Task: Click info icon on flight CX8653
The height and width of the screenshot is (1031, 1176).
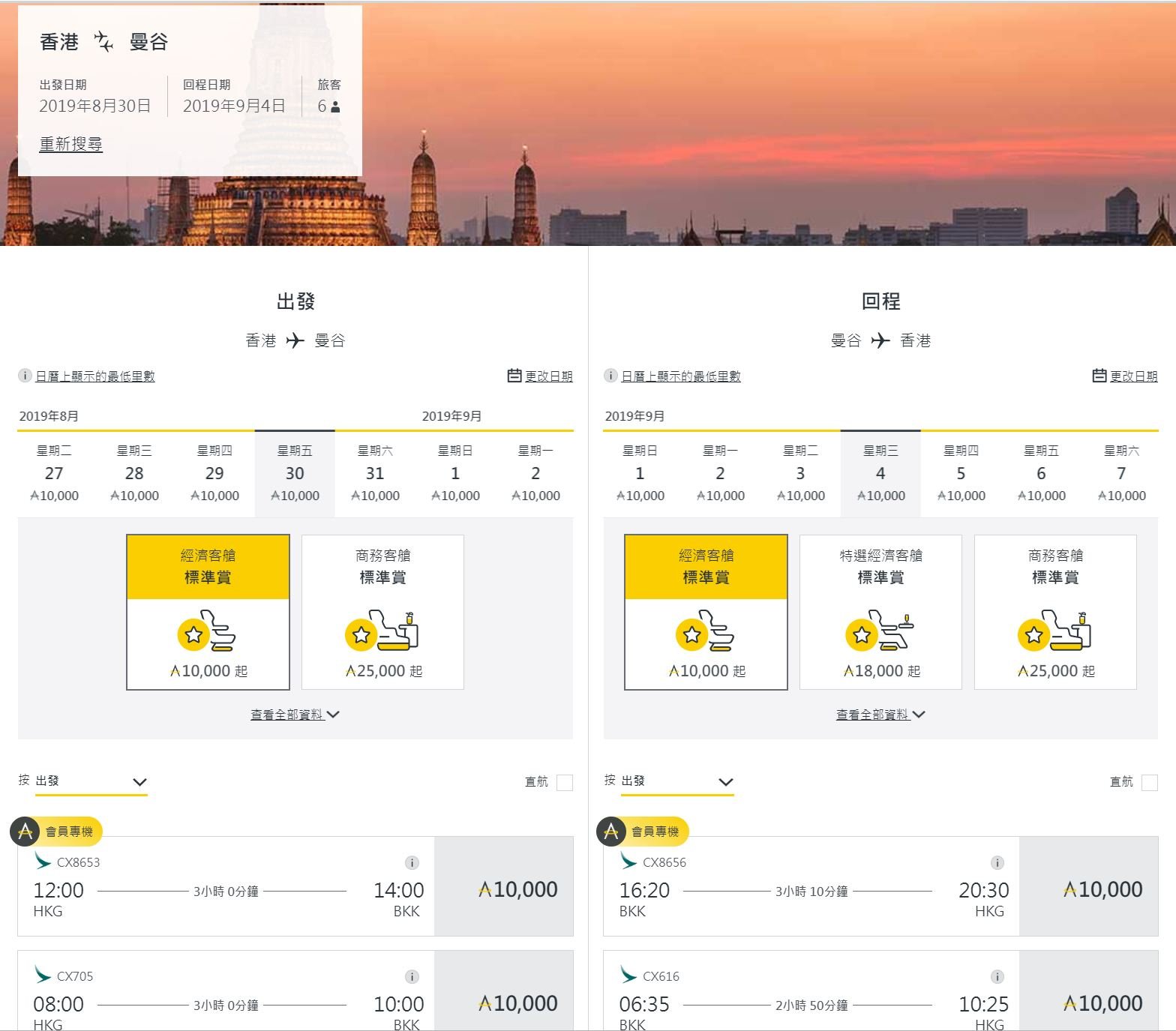Action: pos(412,862)
